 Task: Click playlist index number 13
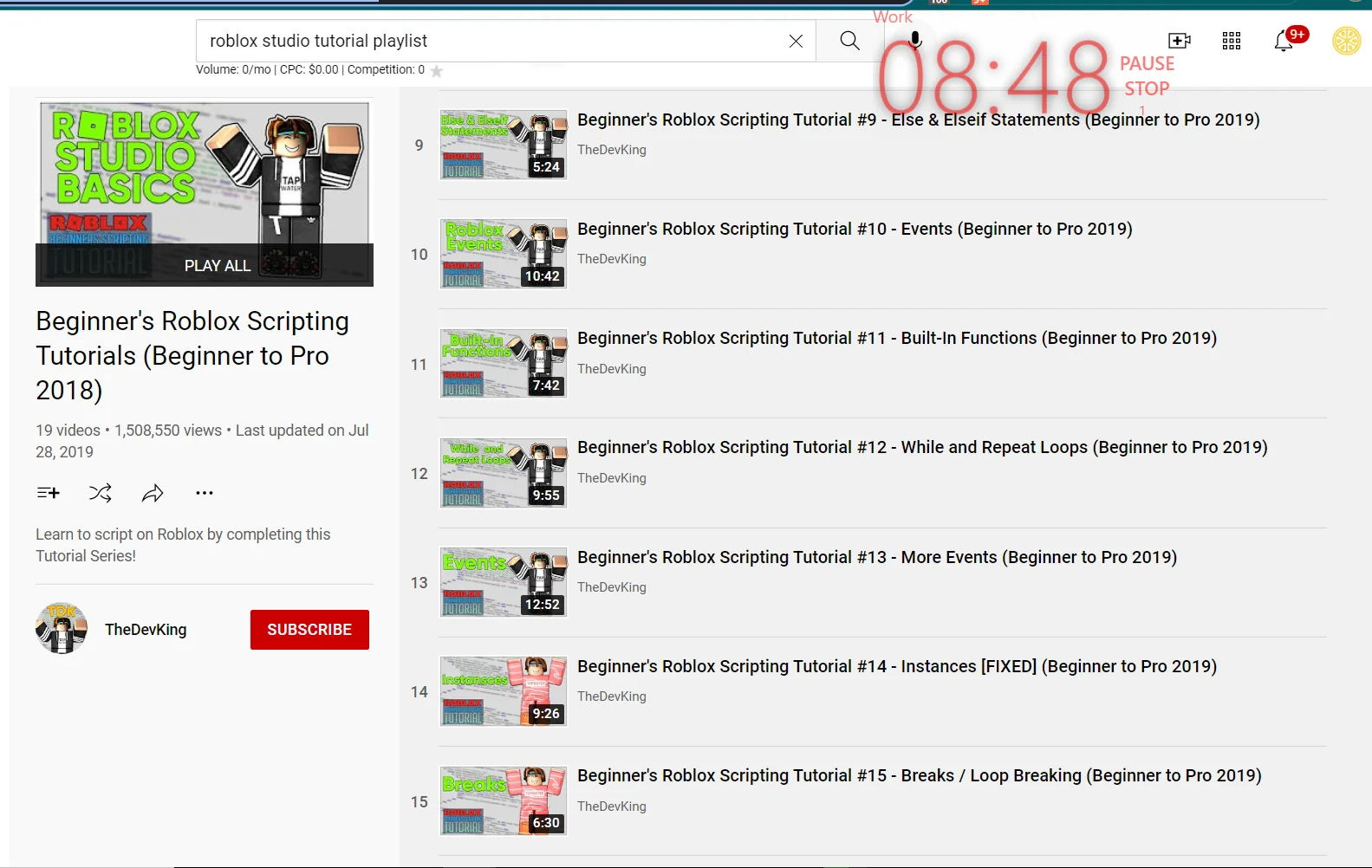click(x=419, y=583)
